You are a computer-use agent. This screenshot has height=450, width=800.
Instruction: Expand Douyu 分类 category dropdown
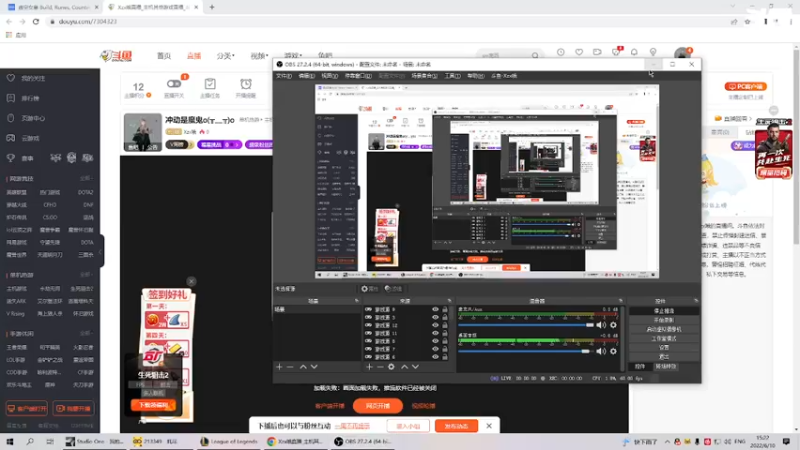[x=226, y=56]
